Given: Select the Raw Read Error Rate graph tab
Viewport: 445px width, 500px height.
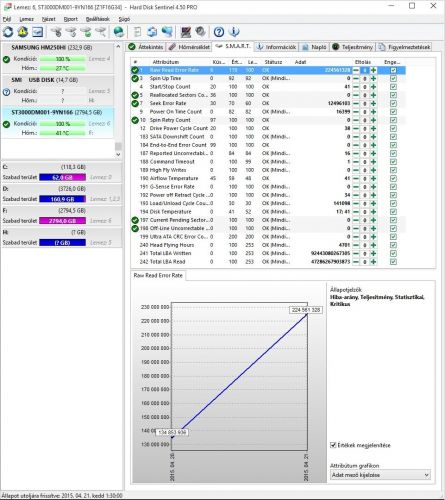Looking at the screenshot, I should point(158,275).
